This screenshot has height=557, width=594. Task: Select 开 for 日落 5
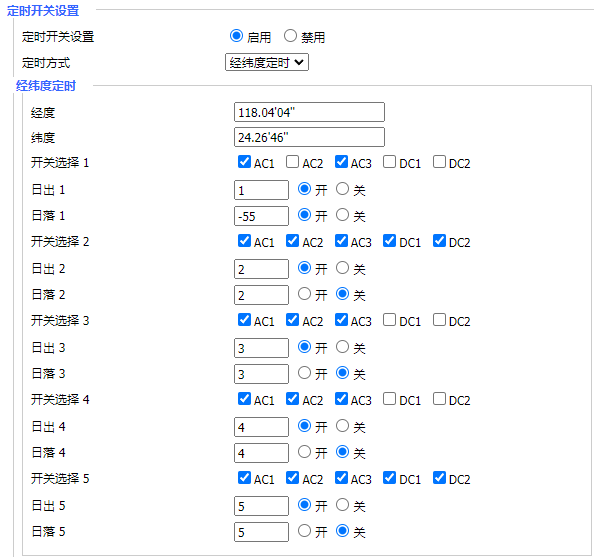click(x=304, y=531)
